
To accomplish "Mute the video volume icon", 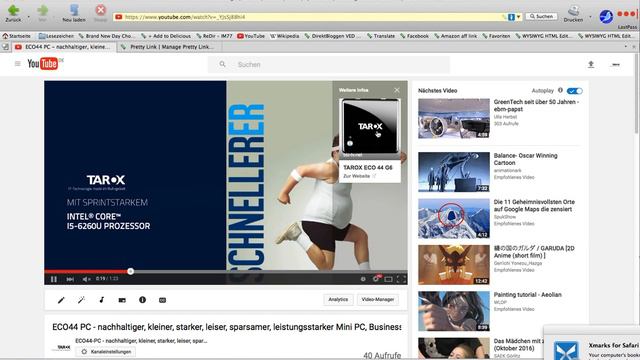I will [x=86, y=279].
